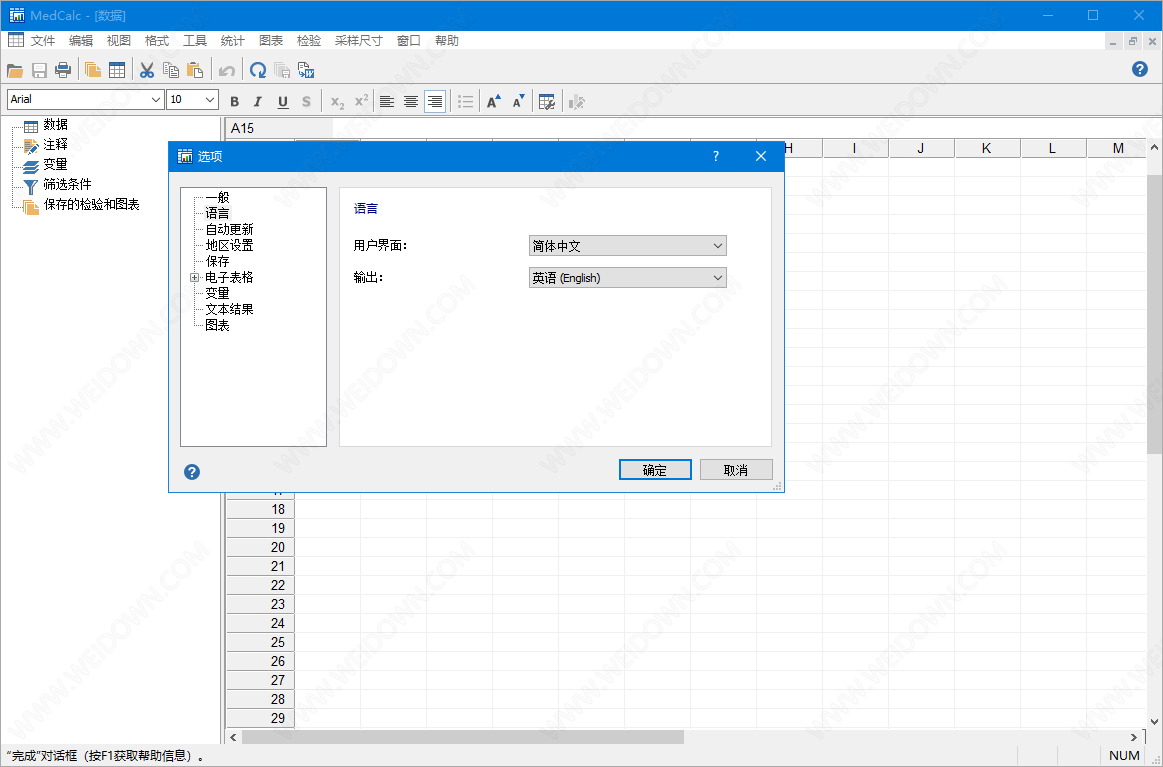
Task: Open the 文件 menu
Action: pos(42,41)
